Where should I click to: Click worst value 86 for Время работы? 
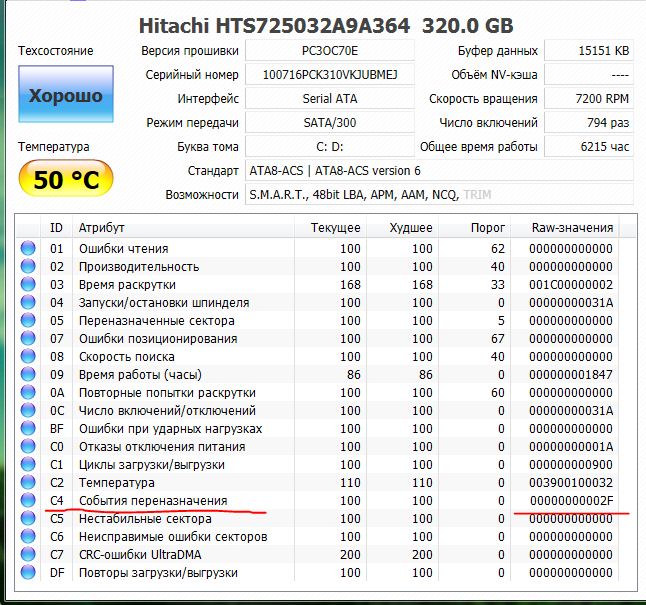pyautogui.click(x=426, y=374)
